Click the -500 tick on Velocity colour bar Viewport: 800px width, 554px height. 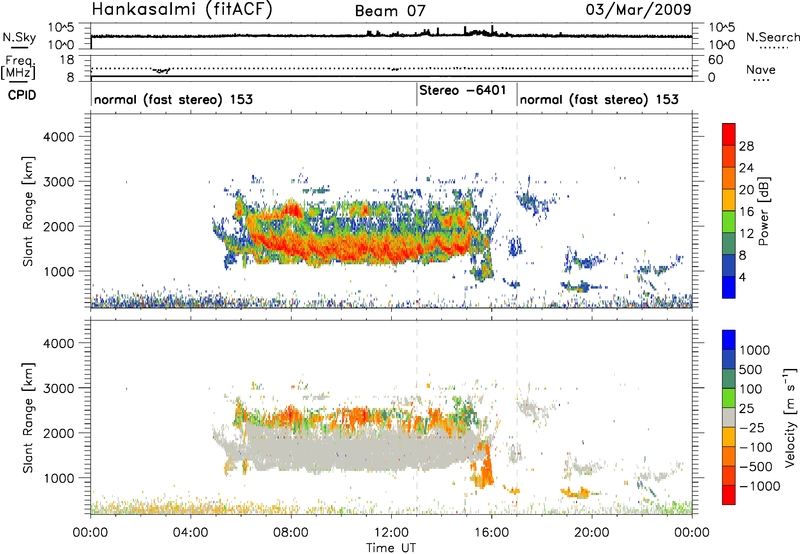click(756, 467)
